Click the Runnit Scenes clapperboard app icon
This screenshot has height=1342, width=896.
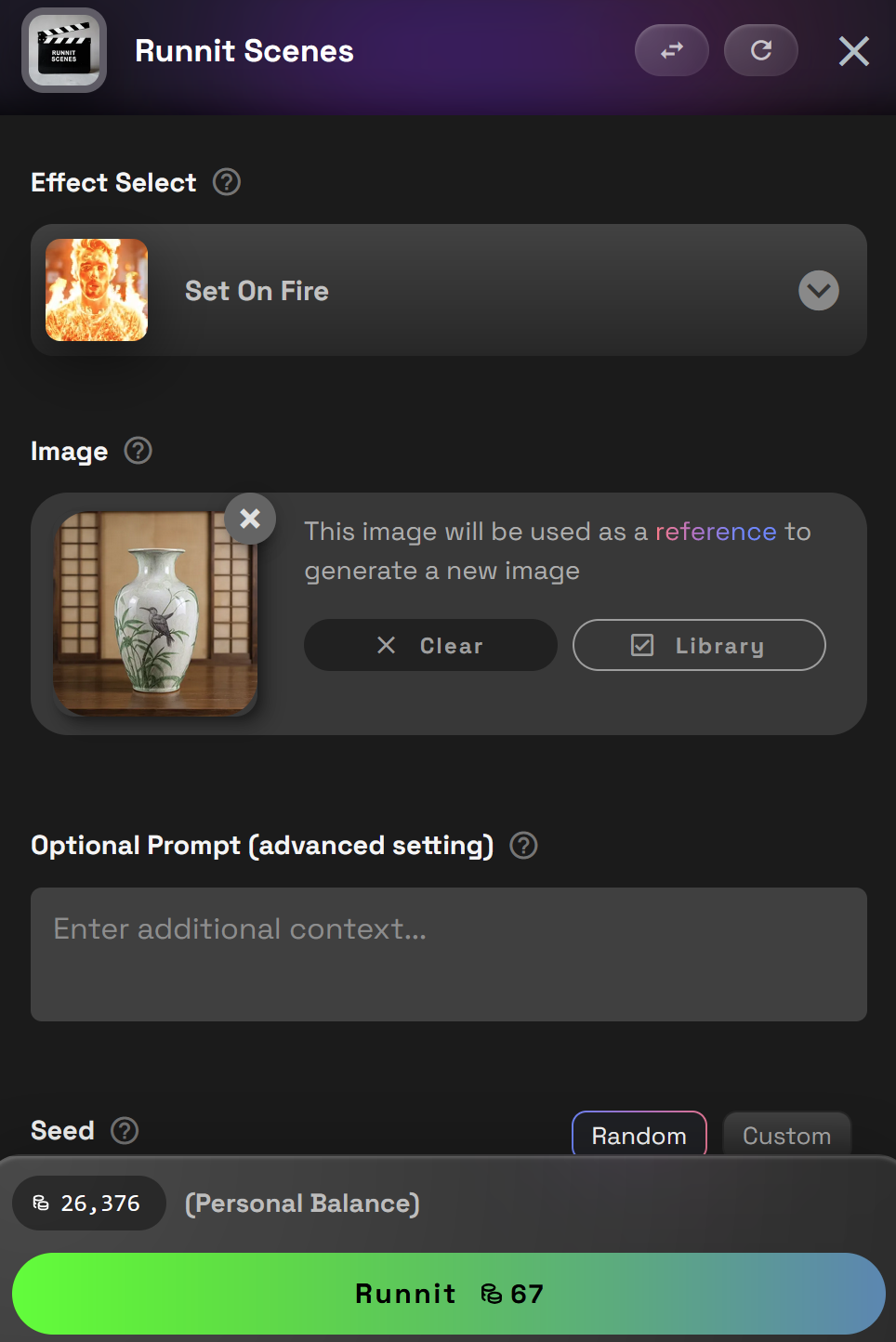click(64, 50)
